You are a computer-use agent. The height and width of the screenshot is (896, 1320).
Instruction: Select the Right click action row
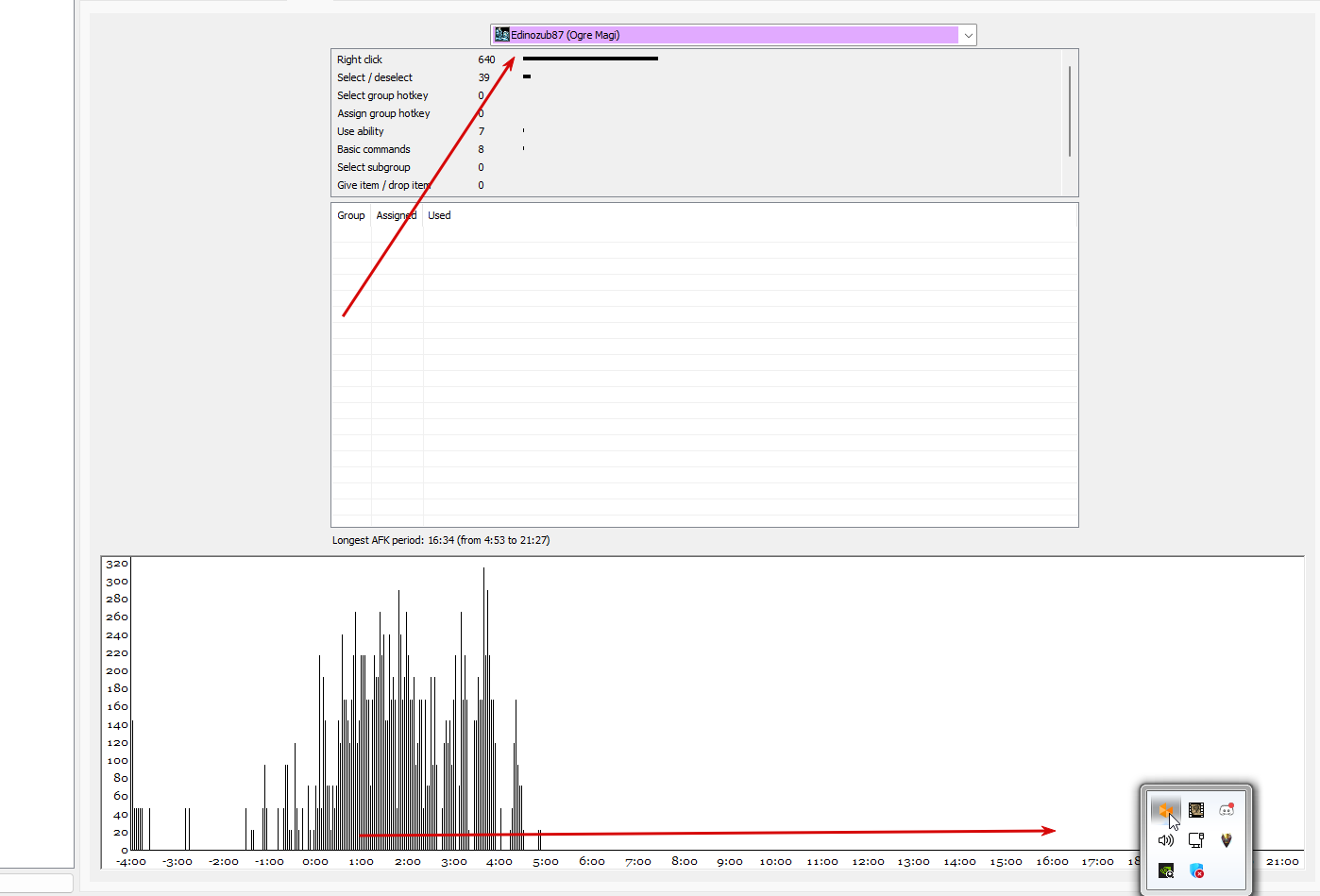coord(697,59)
